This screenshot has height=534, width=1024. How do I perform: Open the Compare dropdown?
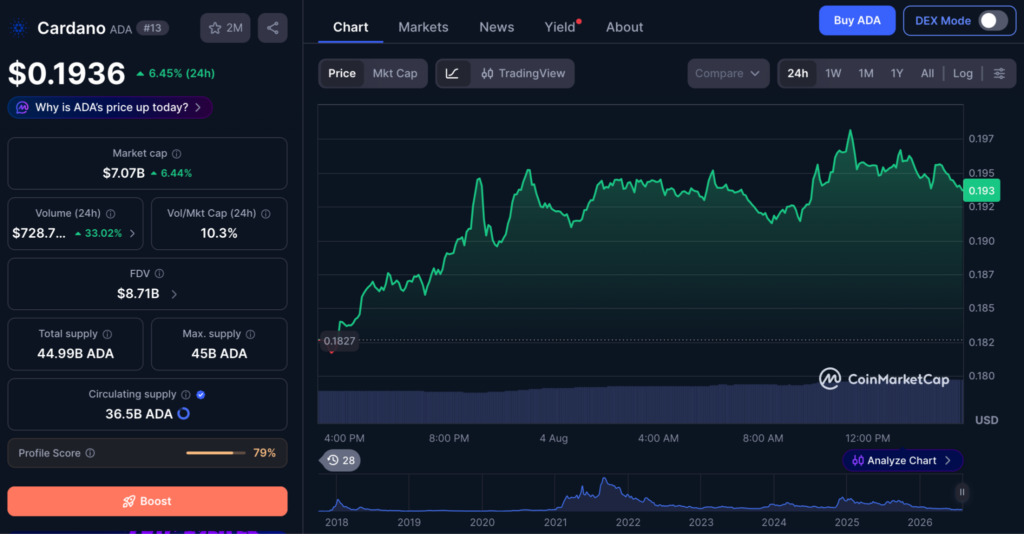tap(728, 73)
